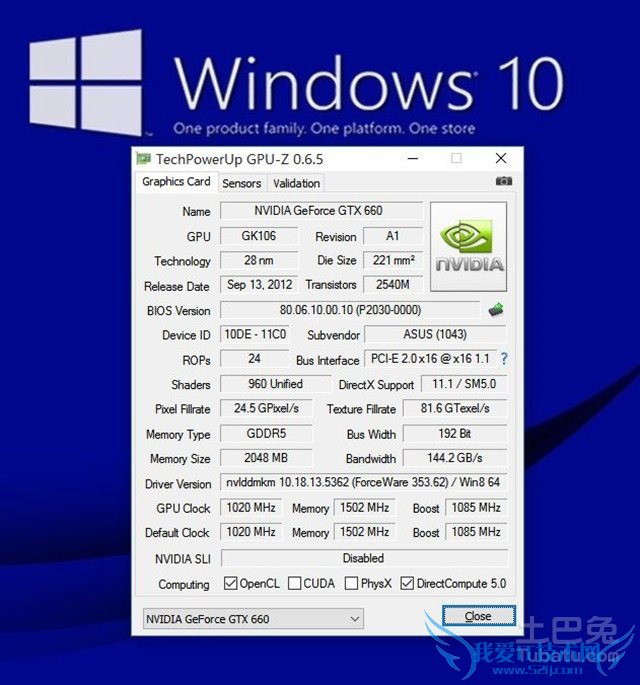The width and height of the screenshot is (640, 685).
Task: Click the Subvendor value ASUS (1043)
Action: pos(436,335)
